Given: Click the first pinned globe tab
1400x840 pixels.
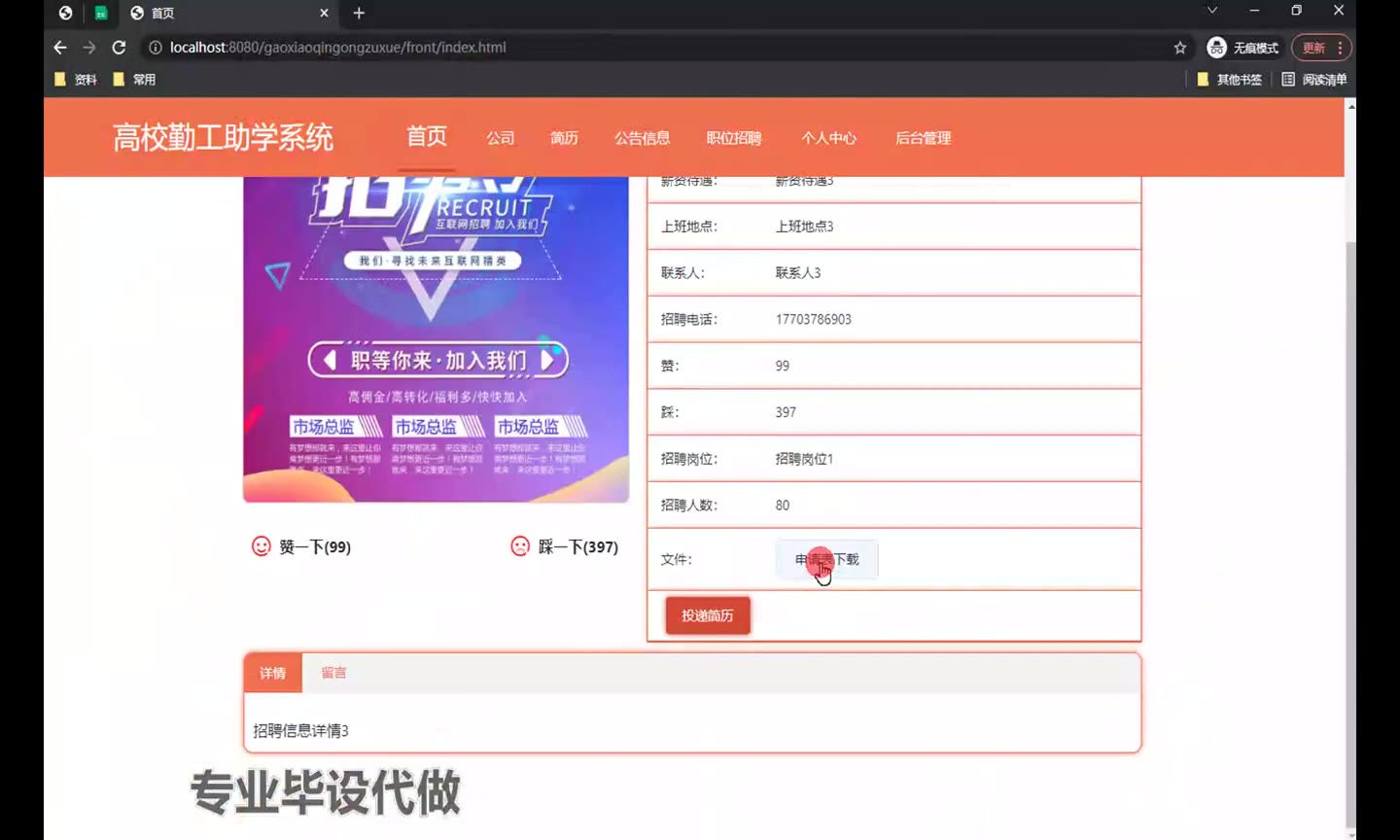Looking at the screenshot, I should pos(65,13).
